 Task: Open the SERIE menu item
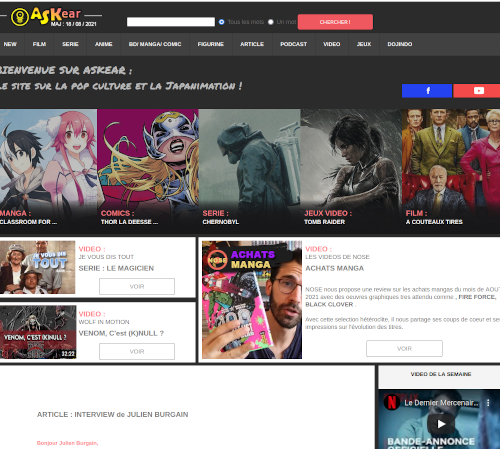pos(70,44)
